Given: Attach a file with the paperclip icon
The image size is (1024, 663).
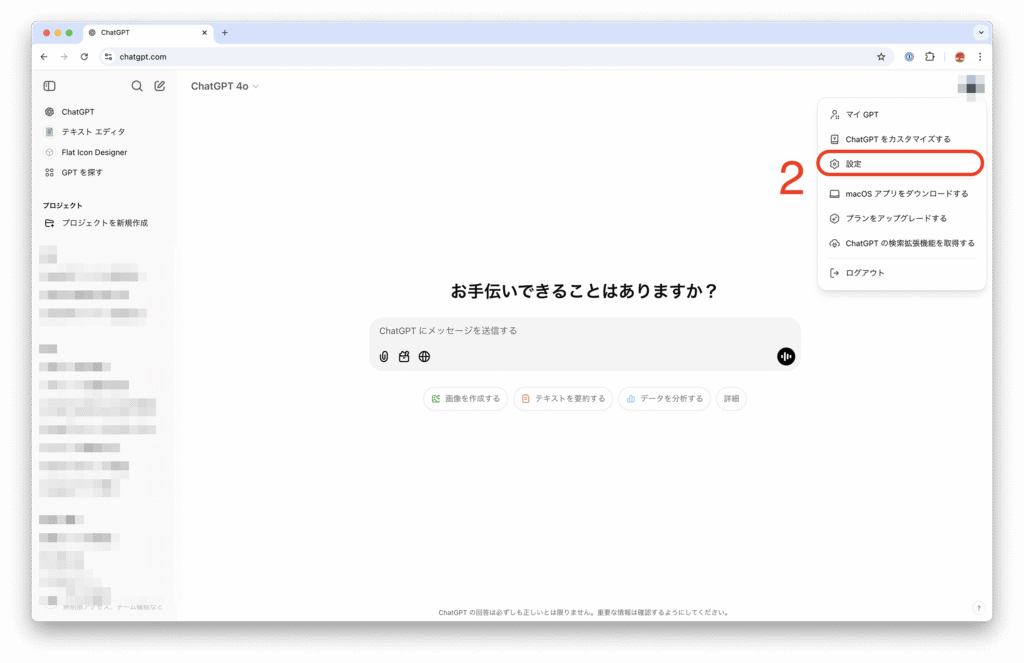Looking at the screenshot, I should click(x=384, y=357).
